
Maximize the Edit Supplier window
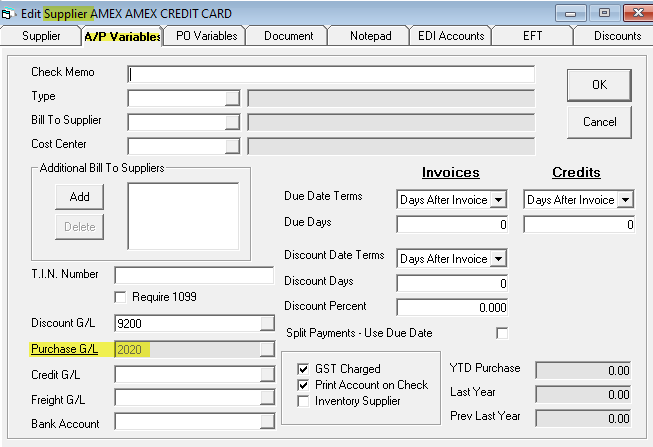coord(604,13)
